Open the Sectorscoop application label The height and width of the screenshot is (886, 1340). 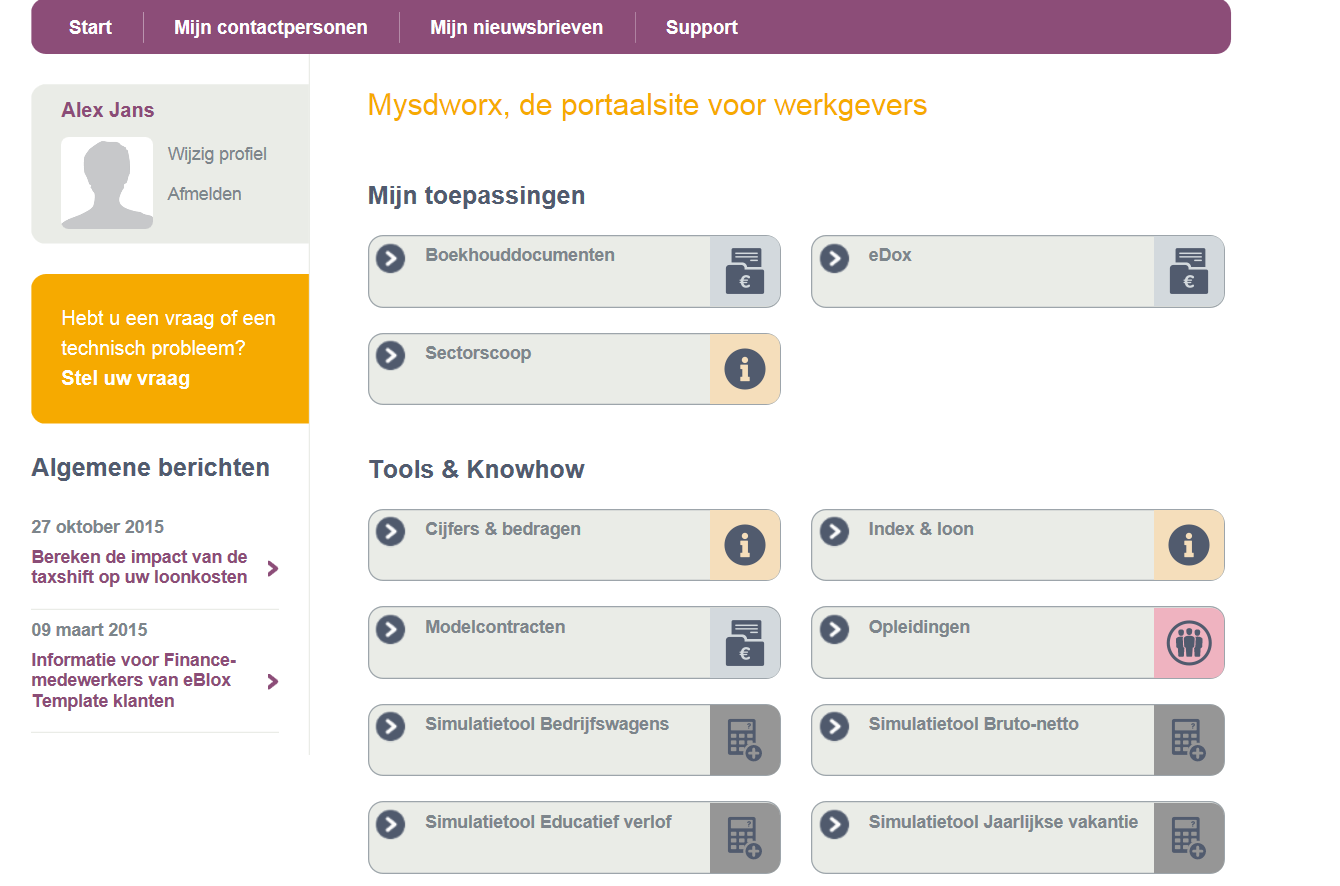[x=478, y=353]
